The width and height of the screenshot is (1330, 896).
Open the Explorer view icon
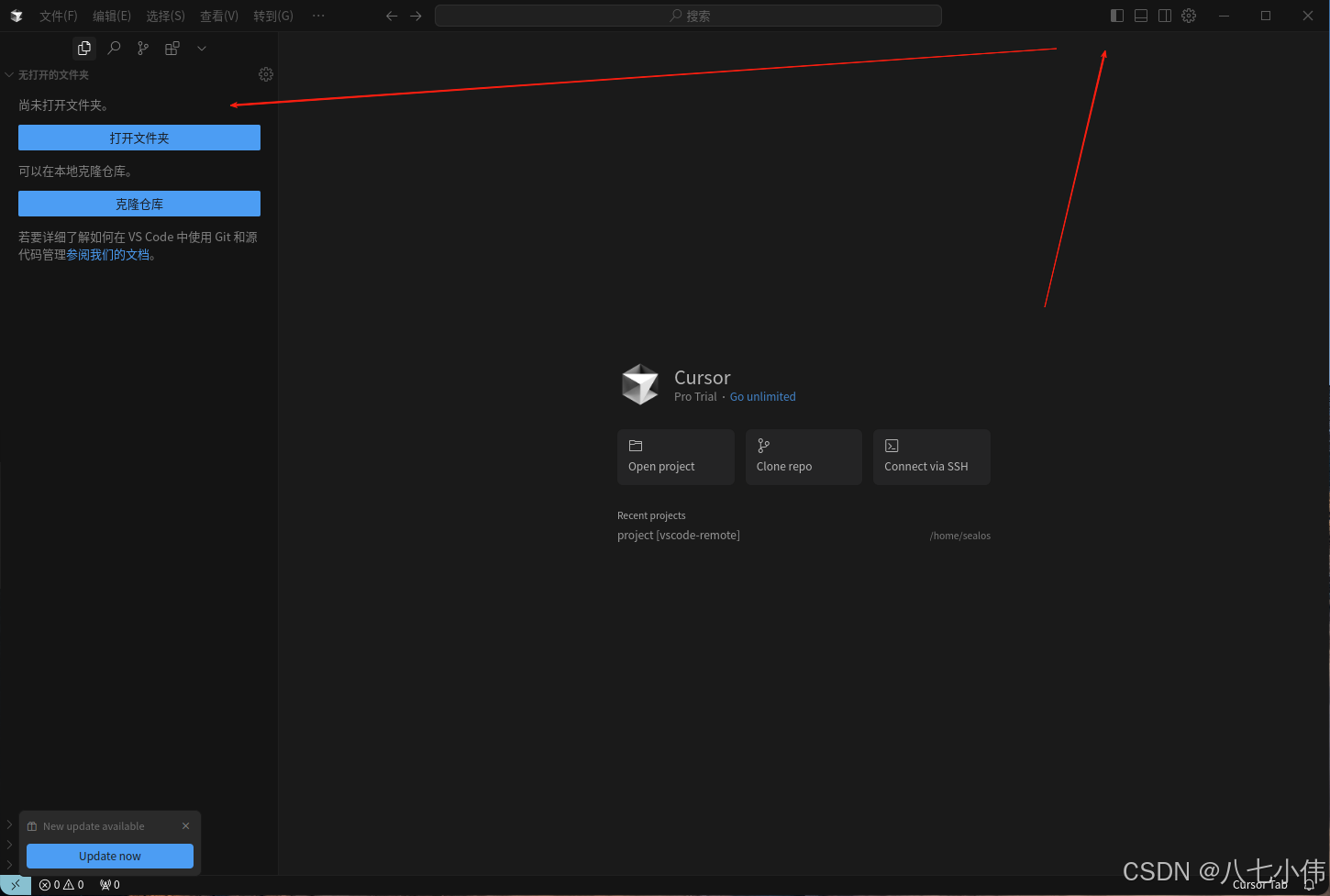84,48
